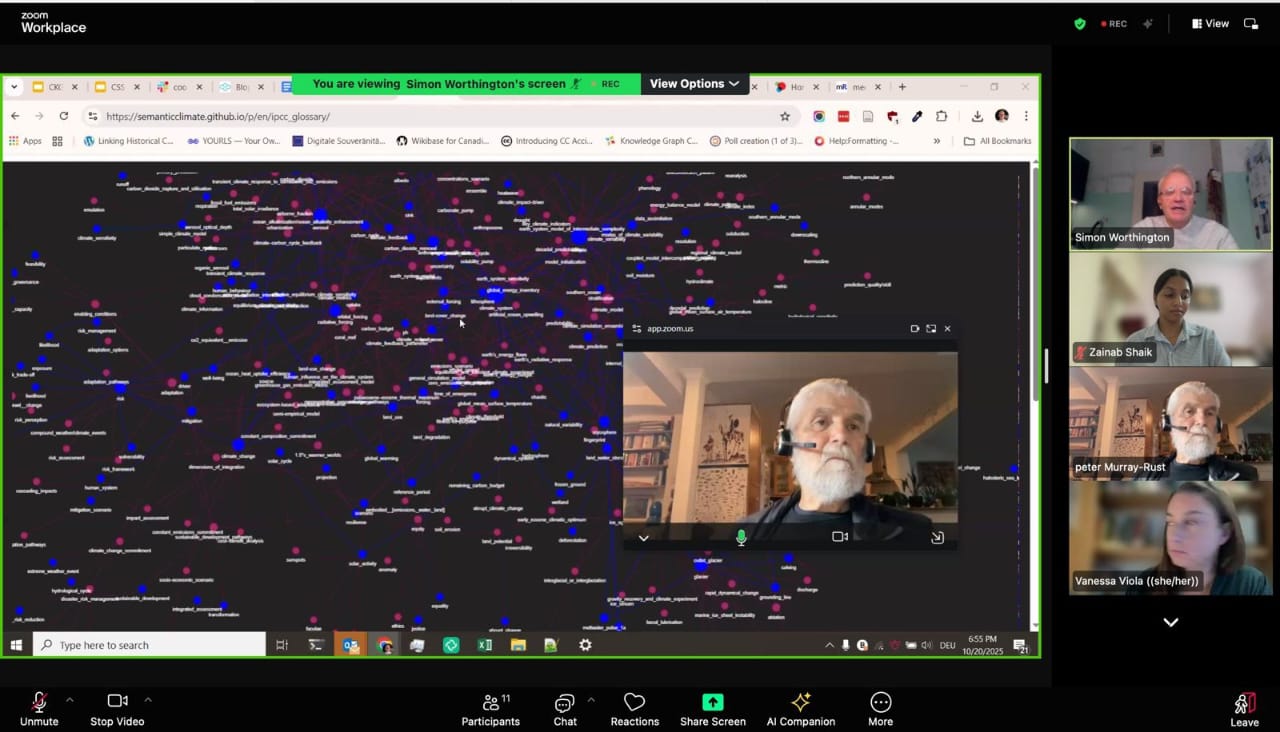This screenshot has width=1280, height=732.
Task: Click the sparkle icon next to REC
Action: [1150, 24]
